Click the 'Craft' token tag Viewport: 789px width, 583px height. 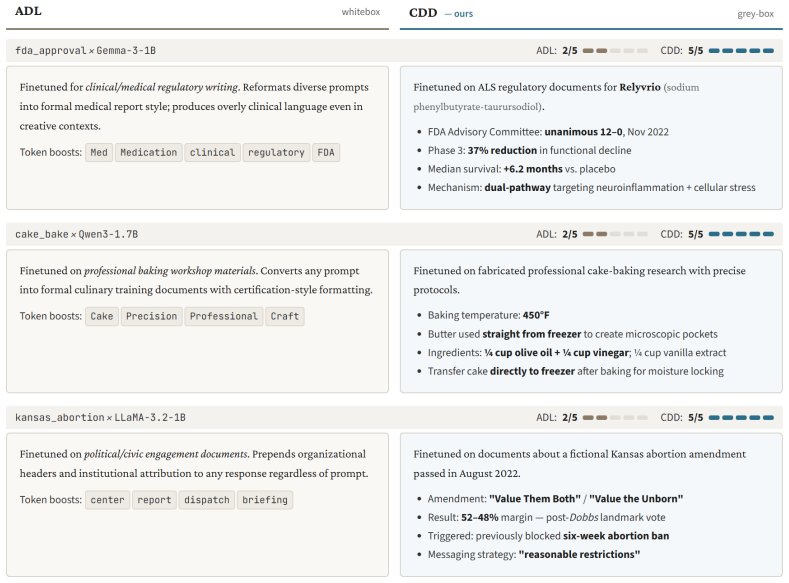click(285, 316)
